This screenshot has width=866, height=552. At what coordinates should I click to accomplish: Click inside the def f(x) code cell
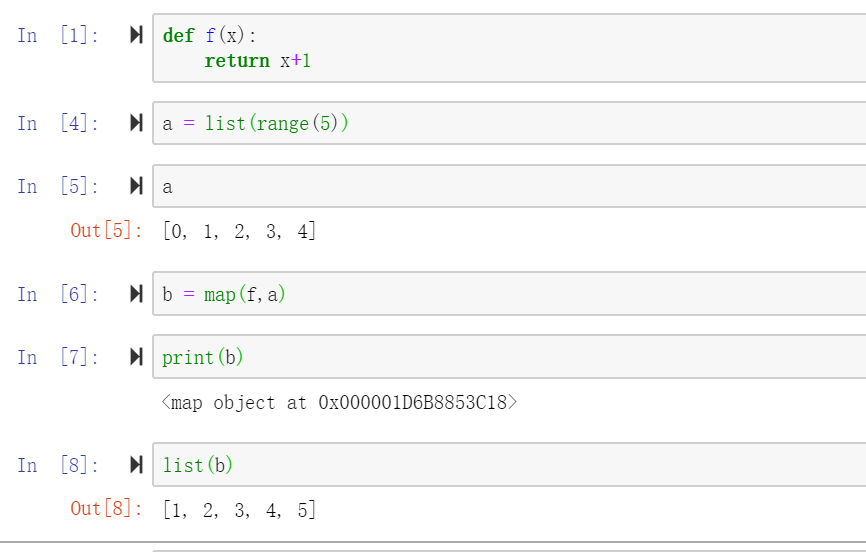tap(509, 48)
